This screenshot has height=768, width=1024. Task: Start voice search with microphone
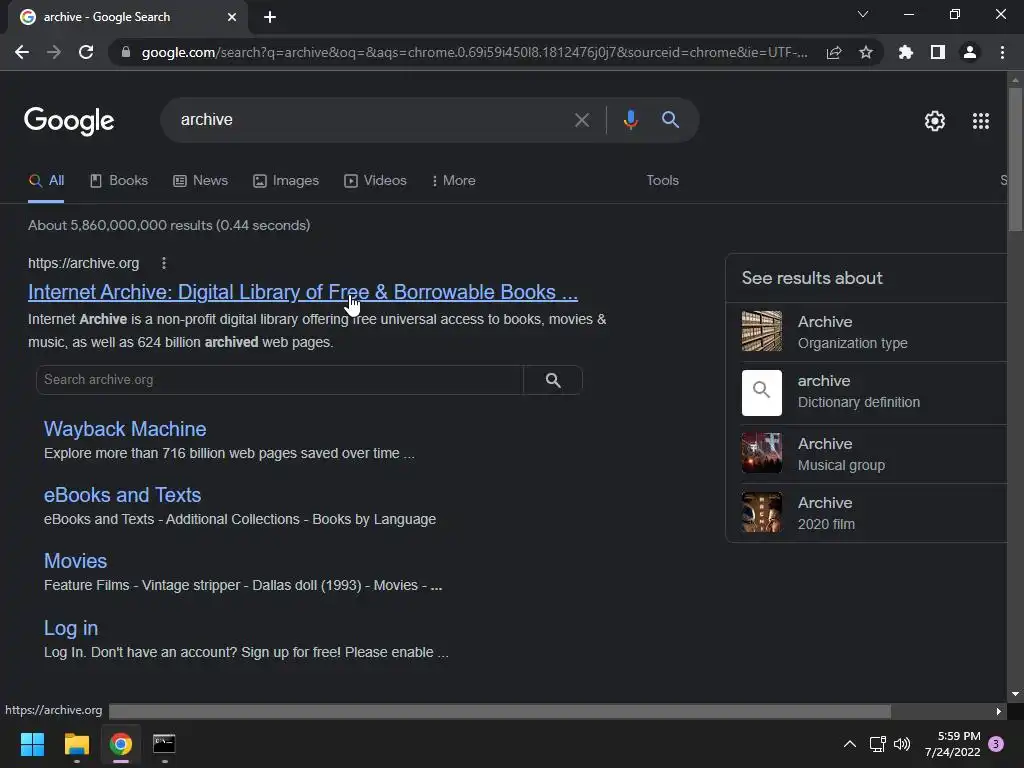(x=630, y=120)
